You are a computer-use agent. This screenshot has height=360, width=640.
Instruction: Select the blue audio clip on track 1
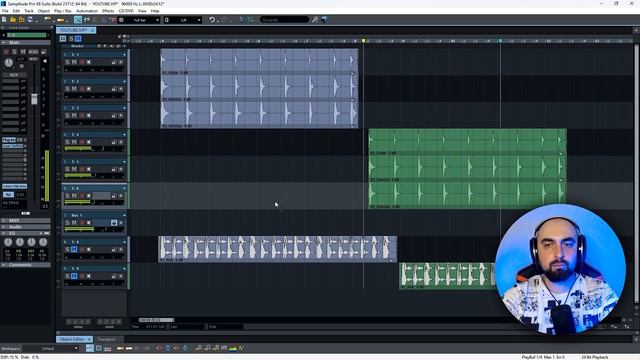pyautogui.click(x=259, y=62)
